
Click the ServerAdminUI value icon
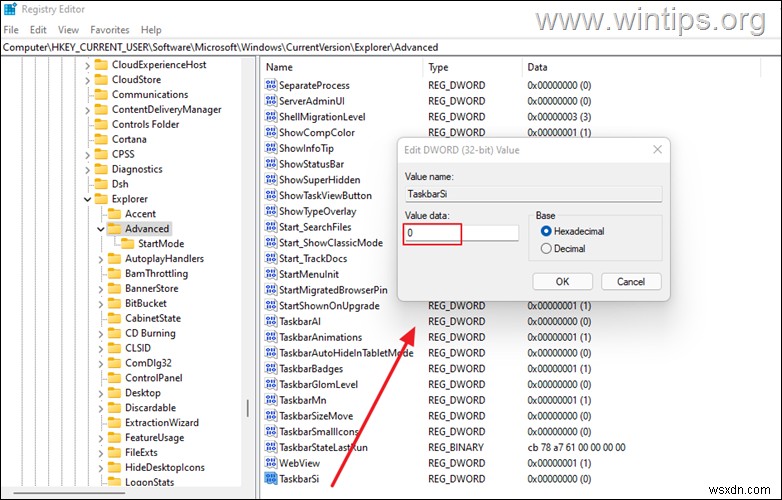[271, 101]
